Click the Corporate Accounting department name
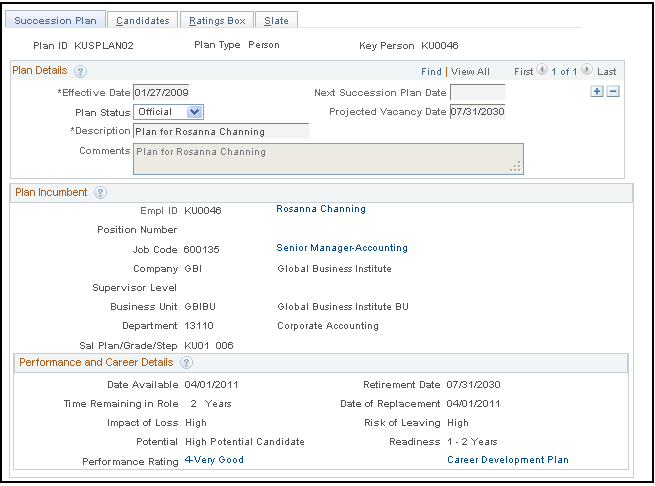The width and height of the screenshot is (655, 486). pyautogui.click(x=328, y=326)
